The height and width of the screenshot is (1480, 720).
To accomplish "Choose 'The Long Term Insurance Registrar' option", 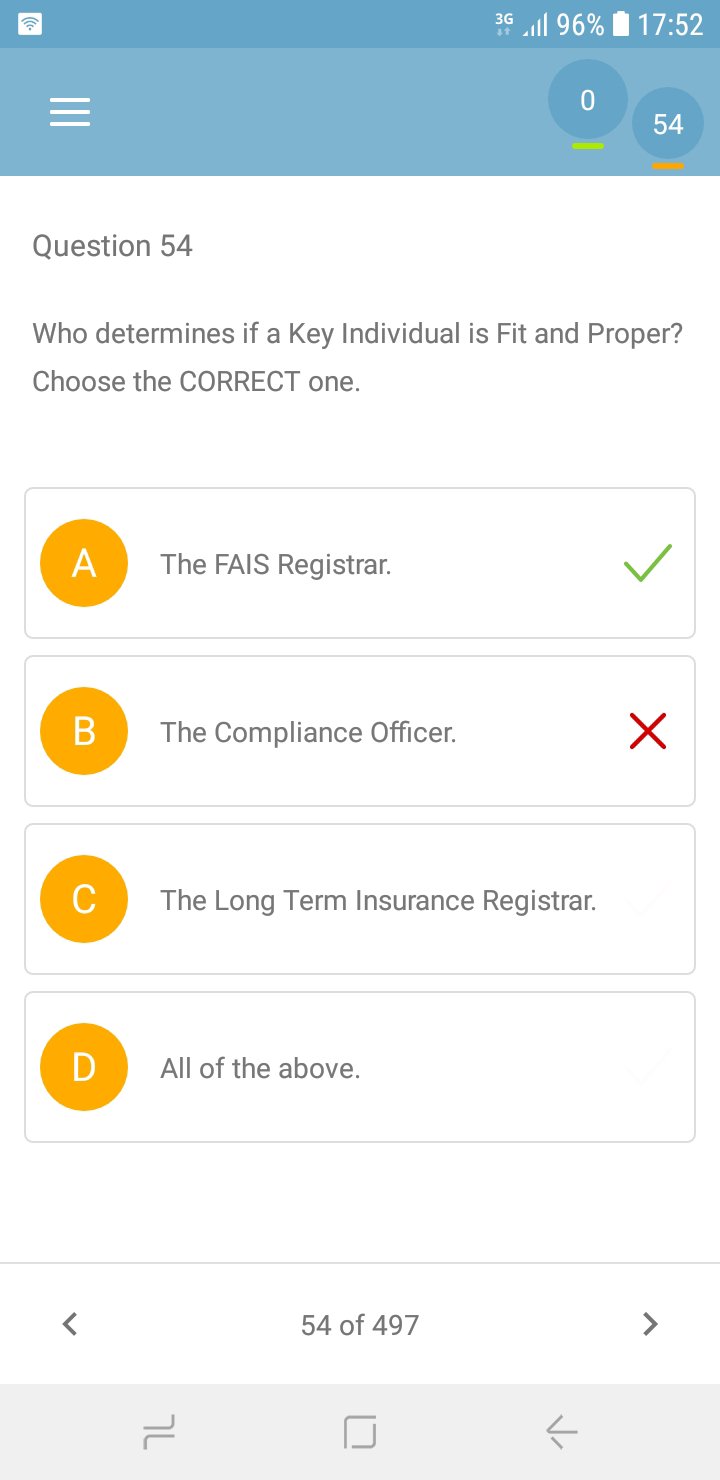I will click(378, 900).
